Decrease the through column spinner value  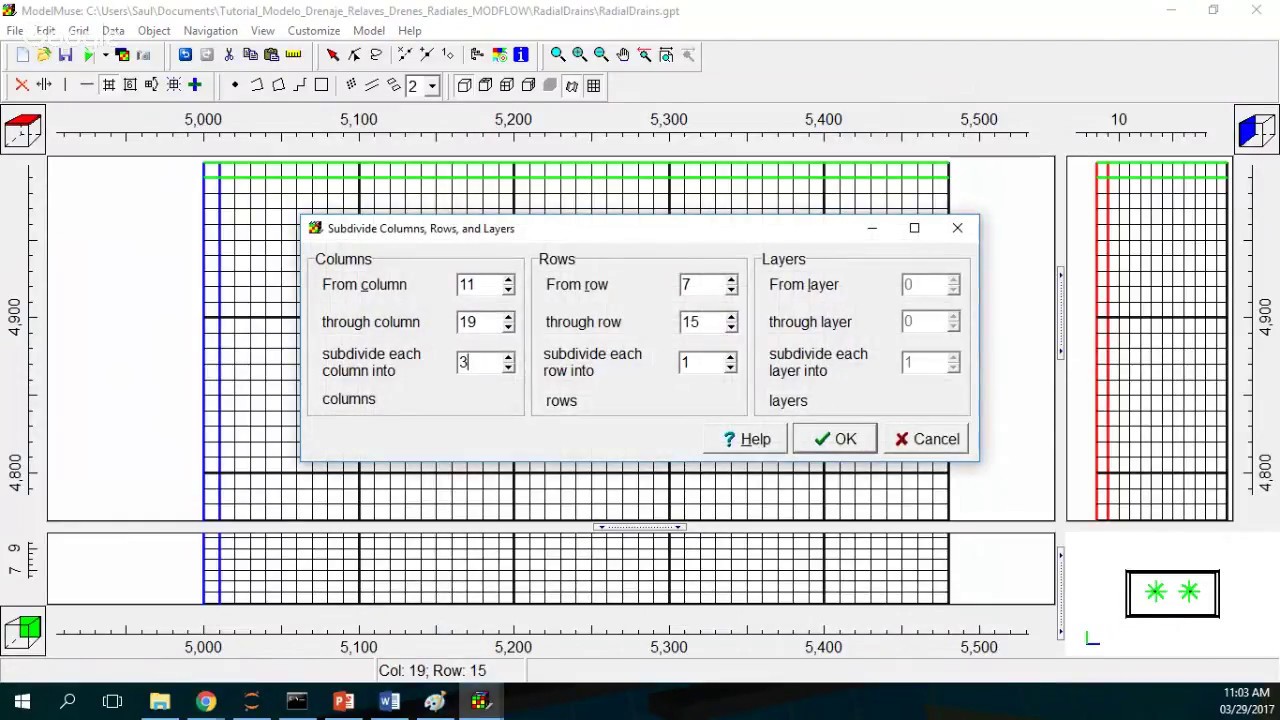point(508,328)
